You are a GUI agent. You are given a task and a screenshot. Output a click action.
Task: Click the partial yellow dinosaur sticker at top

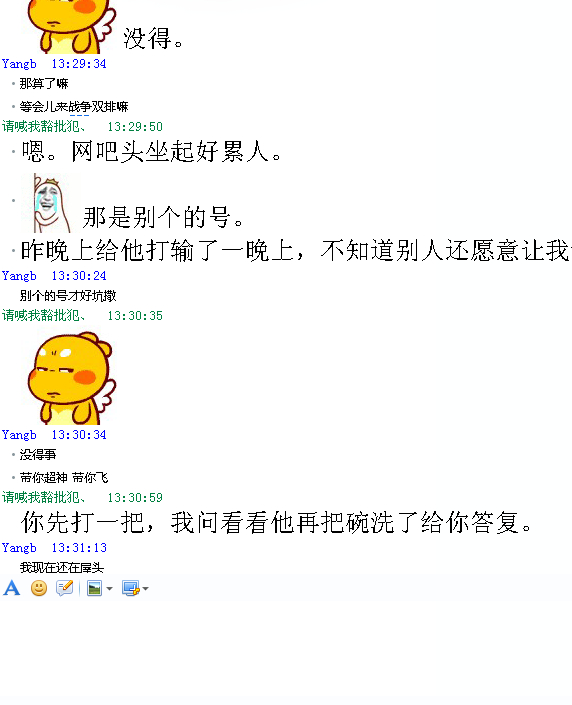coord(71,27)
